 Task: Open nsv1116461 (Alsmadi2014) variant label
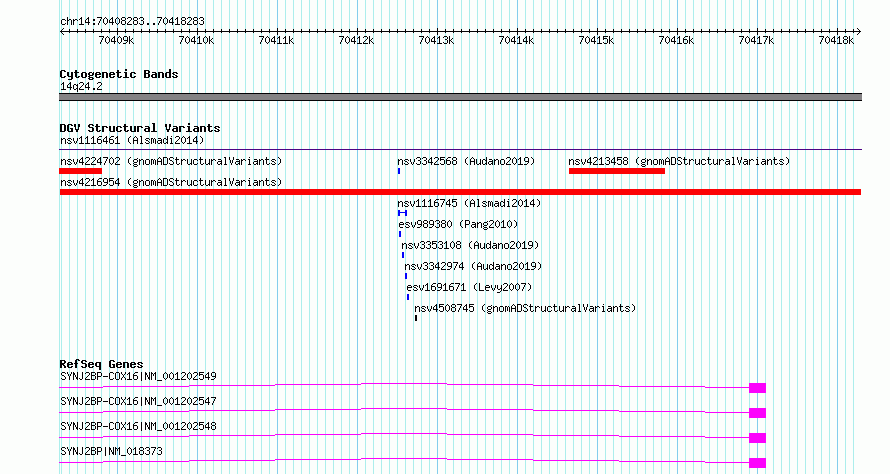point(132,140)
